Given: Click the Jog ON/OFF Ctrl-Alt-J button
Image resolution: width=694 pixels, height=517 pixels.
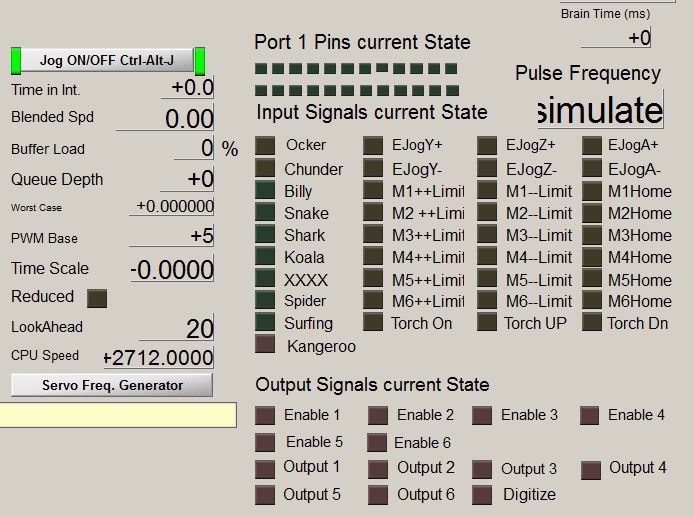Looking at the screenshot, I should (108, 60).
